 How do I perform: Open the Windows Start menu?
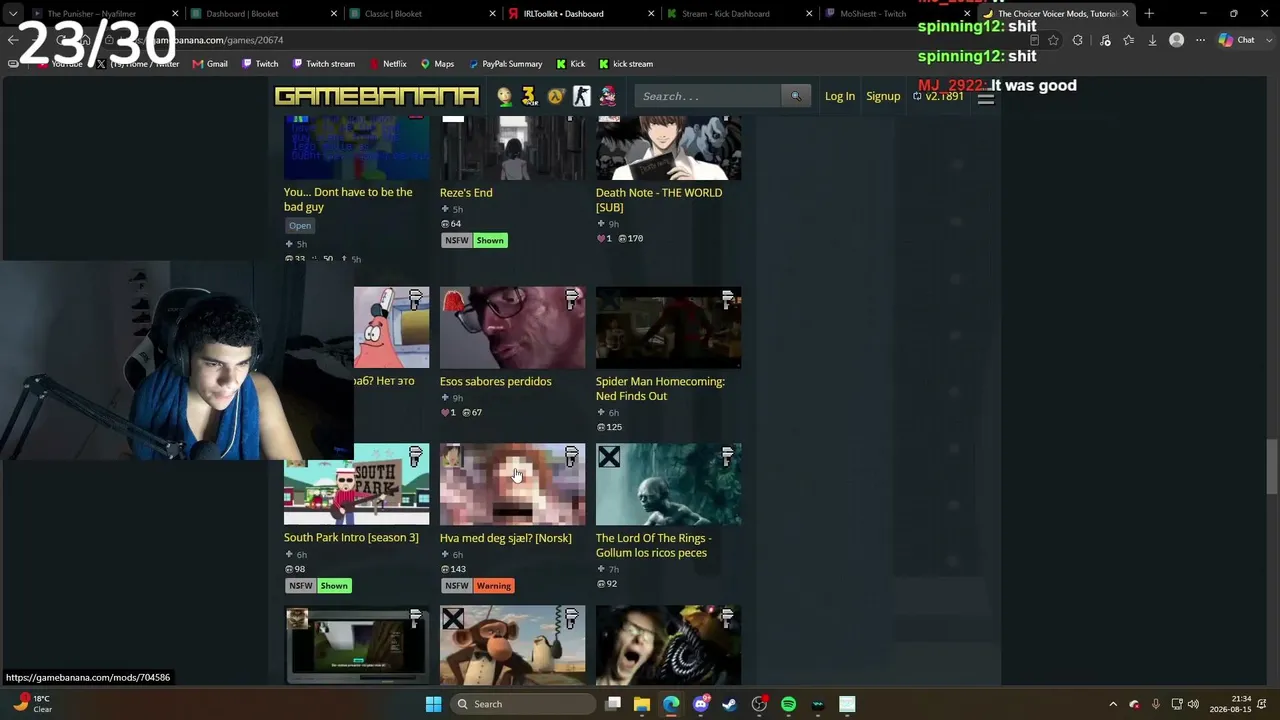click(433, 704)
